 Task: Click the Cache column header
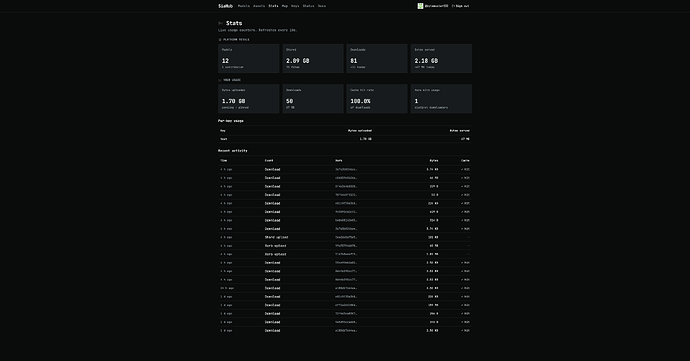(x=465, y=161)
